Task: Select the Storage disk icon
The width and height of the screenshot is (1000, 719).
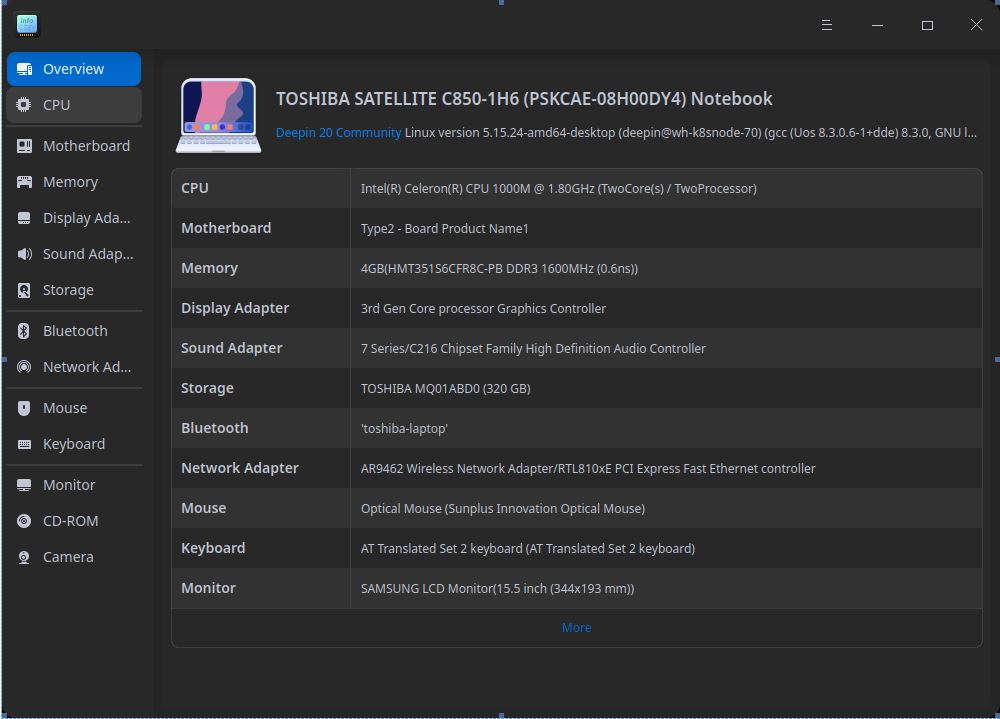Action: pyautogui.click(x=24, y=290)
